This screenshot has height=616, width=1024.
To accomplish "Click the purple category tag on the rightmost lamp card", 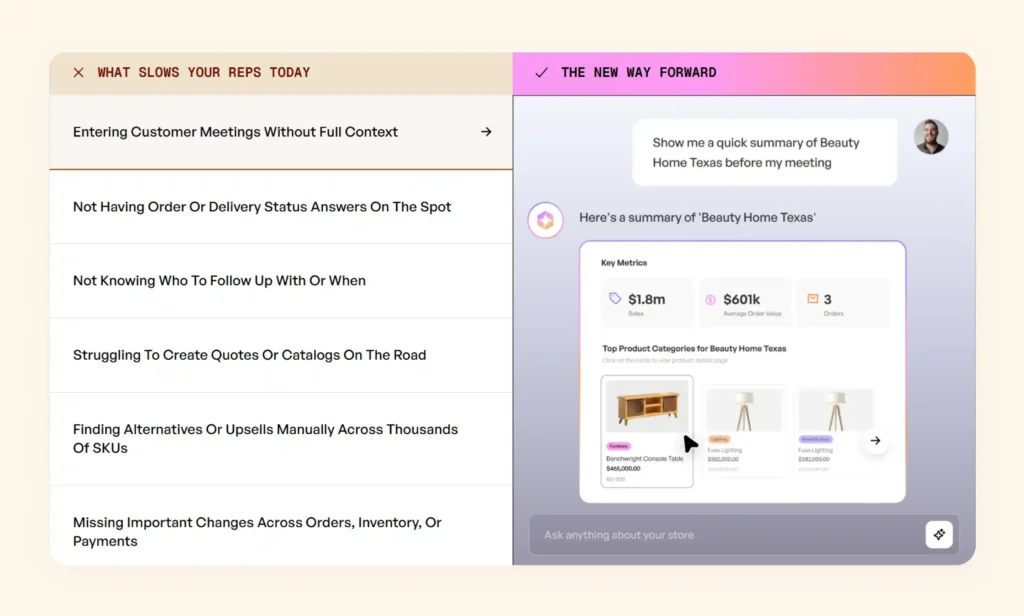I will tap(815, 440).
